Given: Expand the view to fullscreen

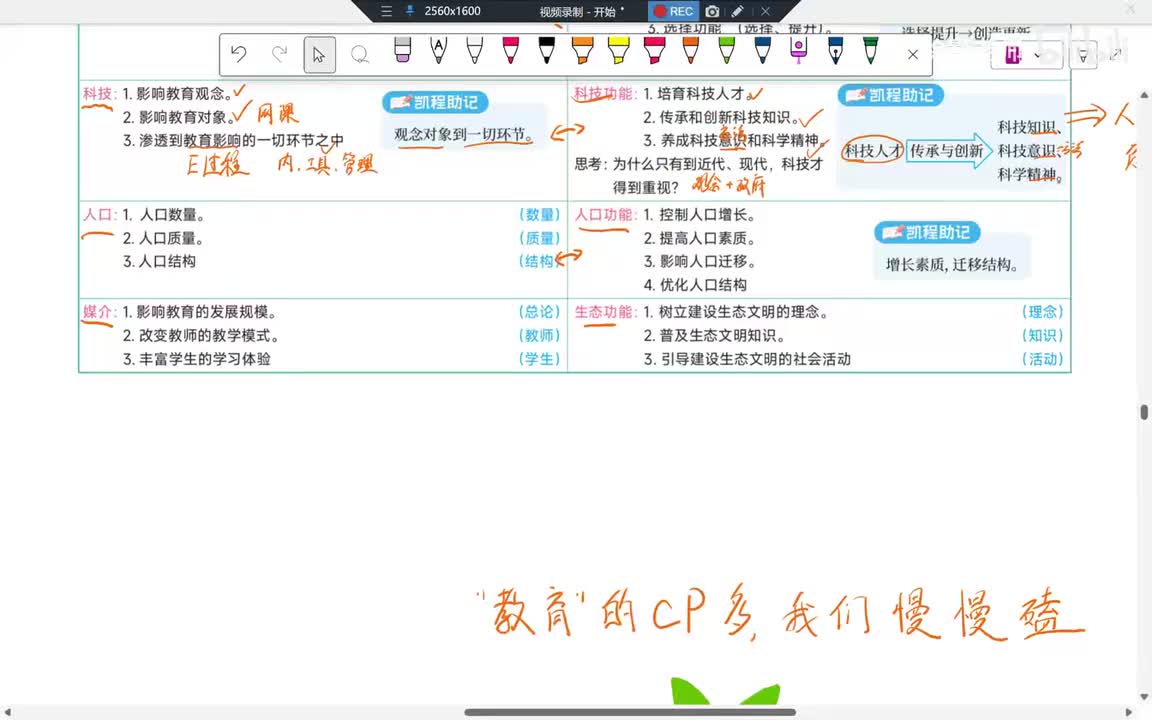Looking at the screenshot, I should [x=1115, y=54].
